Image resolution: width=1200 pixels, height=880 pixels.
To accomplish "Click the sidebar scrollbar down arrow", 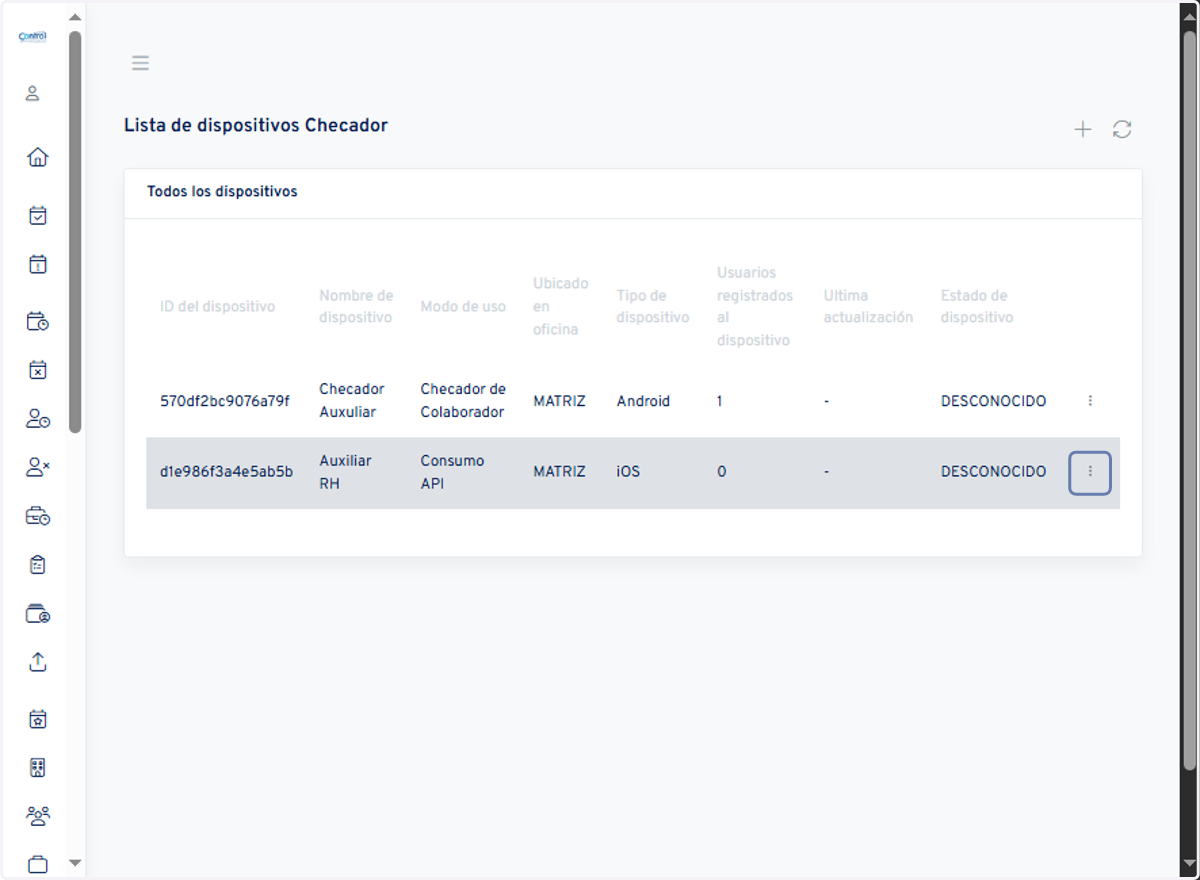I will pyautogui.click(x=75, y=862).
